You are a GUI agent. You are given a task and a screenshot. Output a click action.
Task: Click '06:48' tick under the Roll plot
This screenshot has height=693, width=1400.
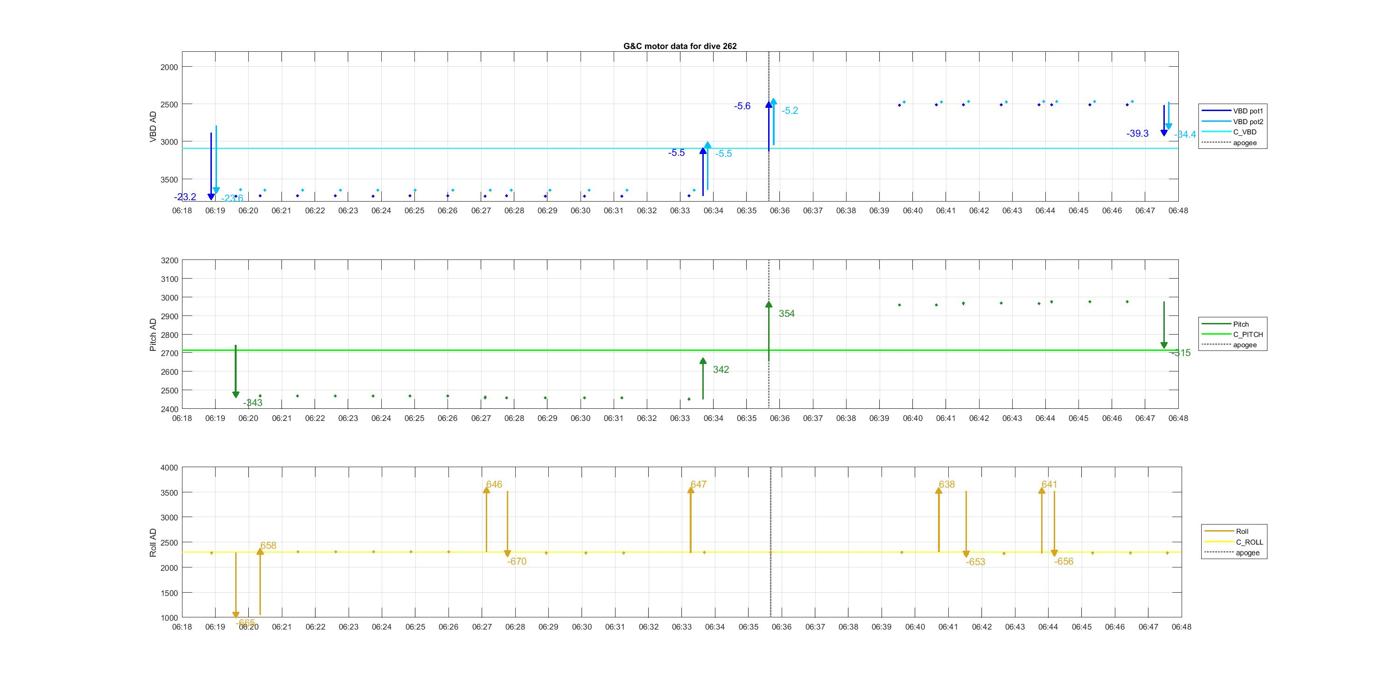click(x=1180, y=627)
